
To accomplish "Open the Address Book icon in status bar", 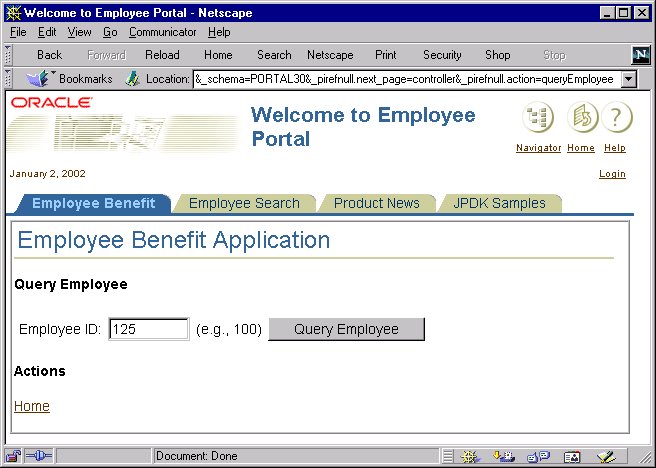I will tap(572, 456).
